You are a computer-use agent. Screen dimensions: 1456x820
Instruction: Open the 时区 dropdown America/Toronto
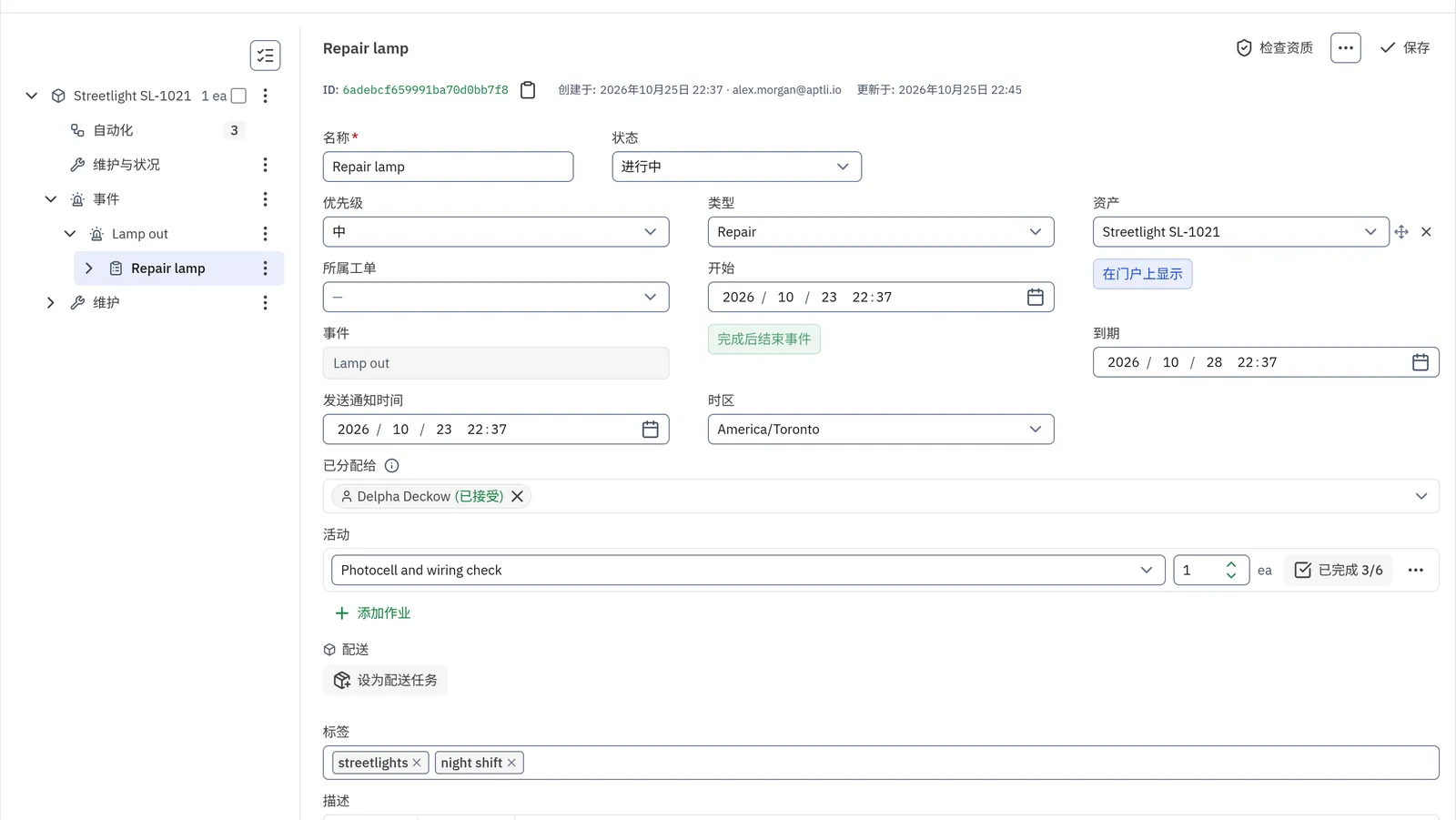tap(881, 430)
